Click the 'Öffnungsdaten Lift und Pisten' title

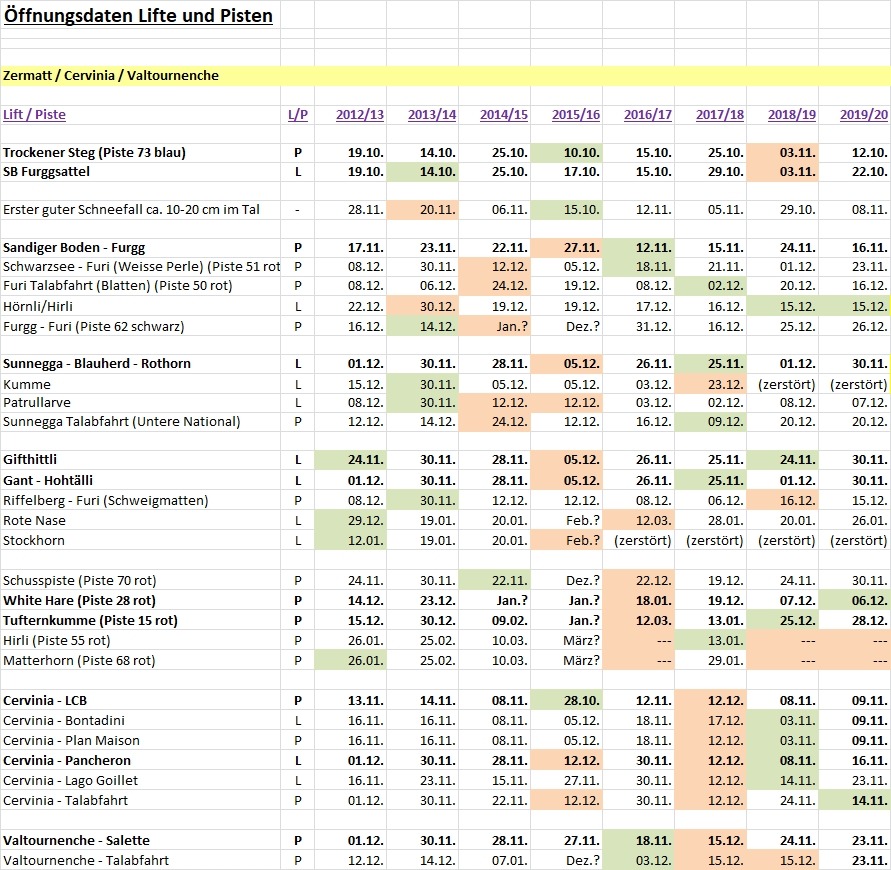(138, 16)
